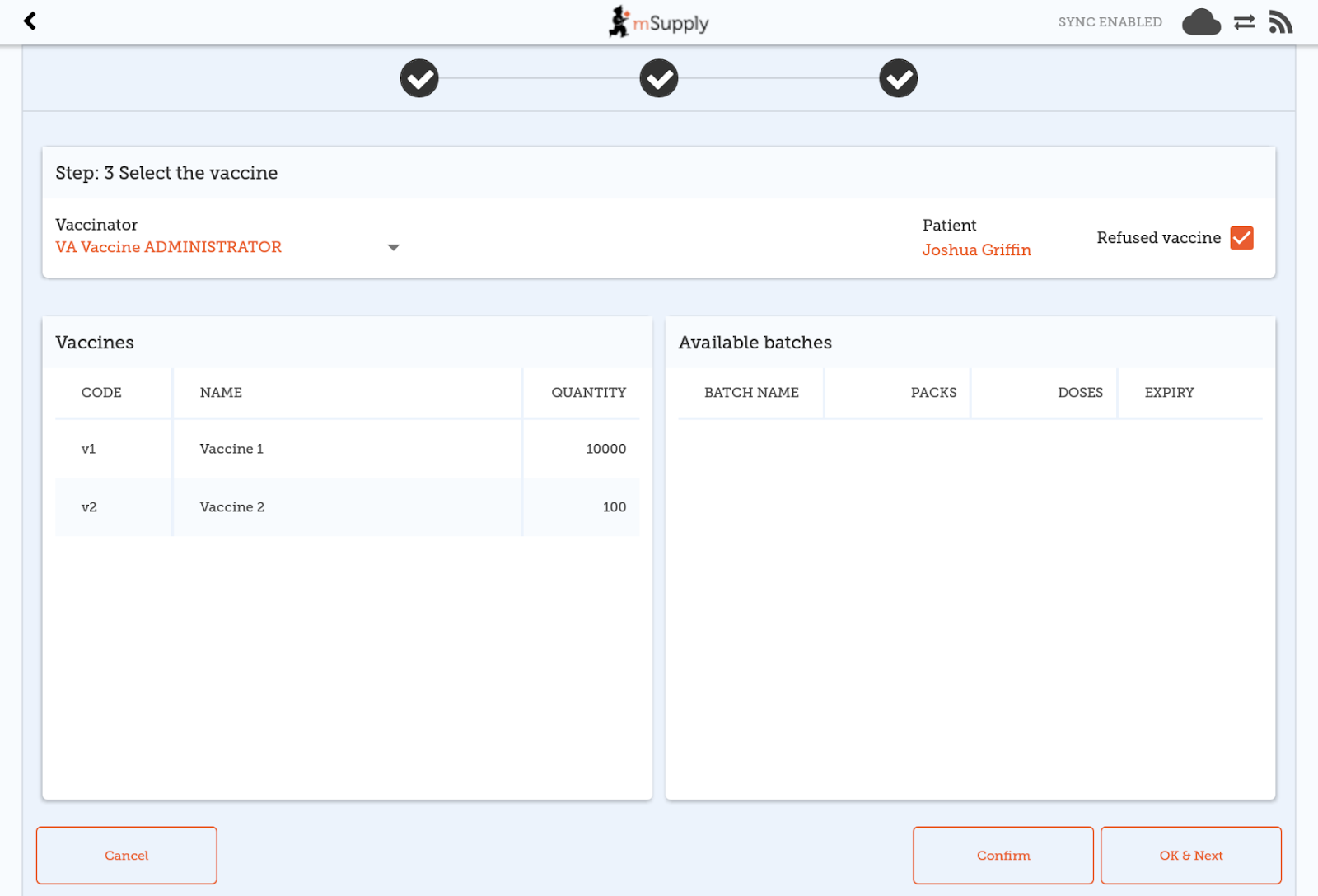1318x896 pixels.
Task: Go to second completed step checkmark
Action: (659, 79)
